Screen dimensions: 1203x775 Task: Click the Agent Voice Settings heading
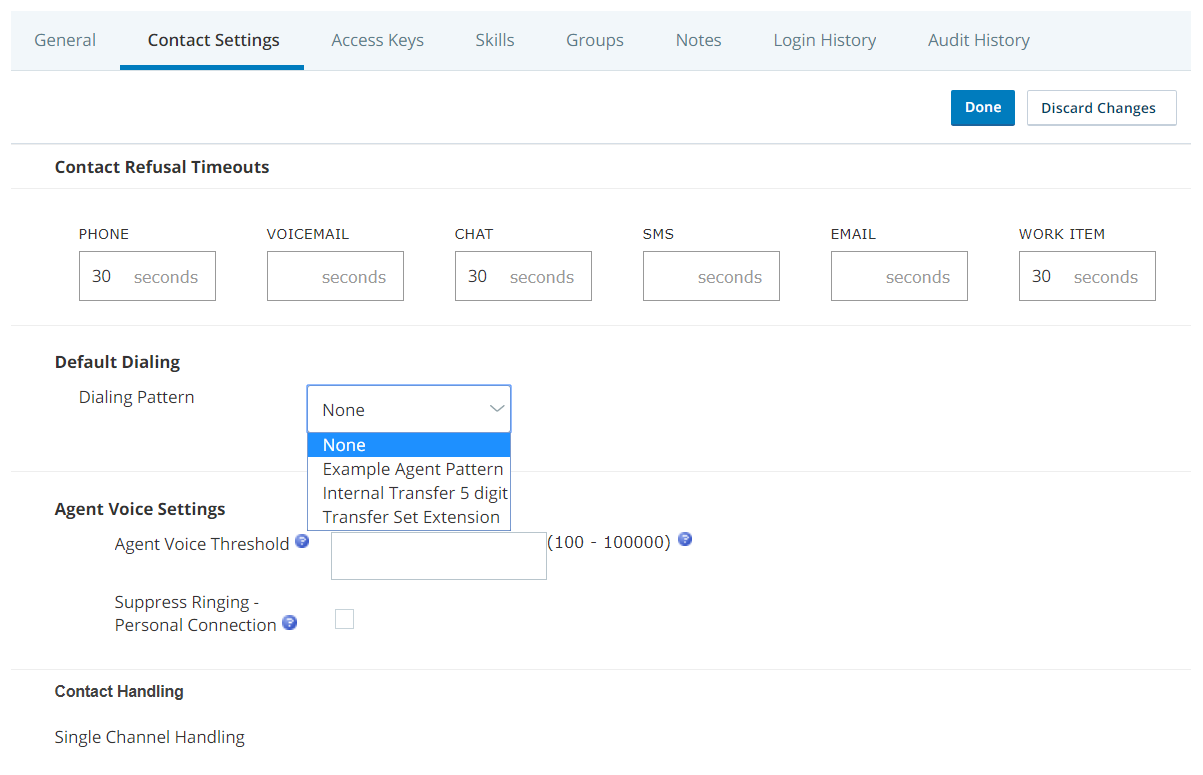point(140,509)
